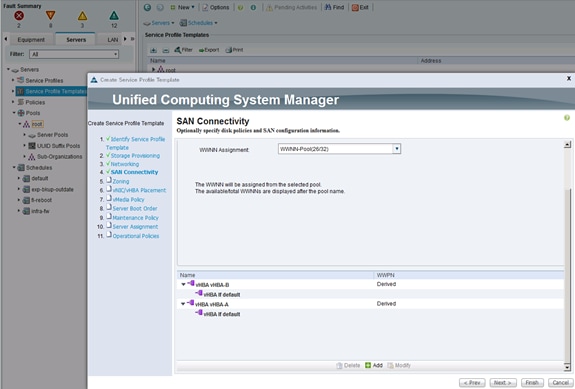Viewport: 575px width, 389px height.
Task: Click the Print button
Action: click(234, 50)
